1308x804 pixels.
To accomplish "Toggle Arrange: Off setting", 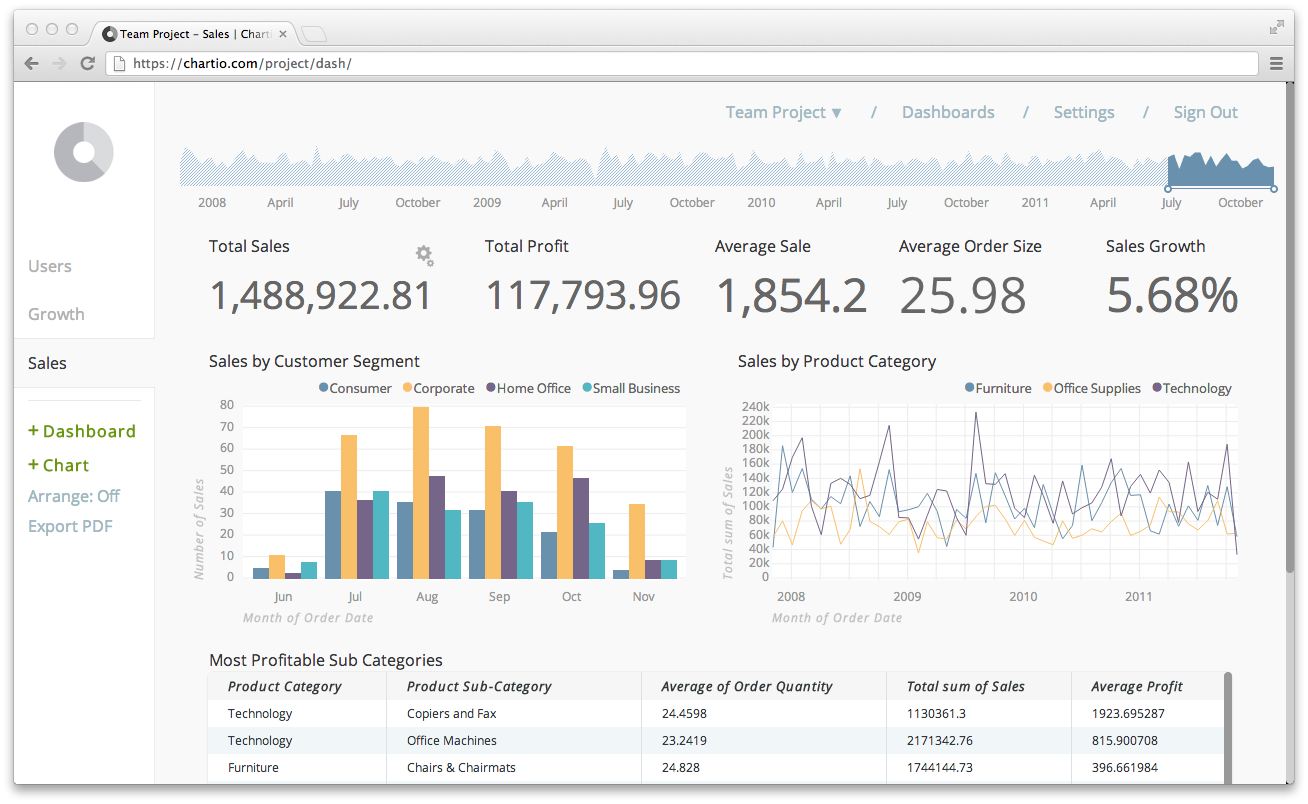I will point(74,496).
